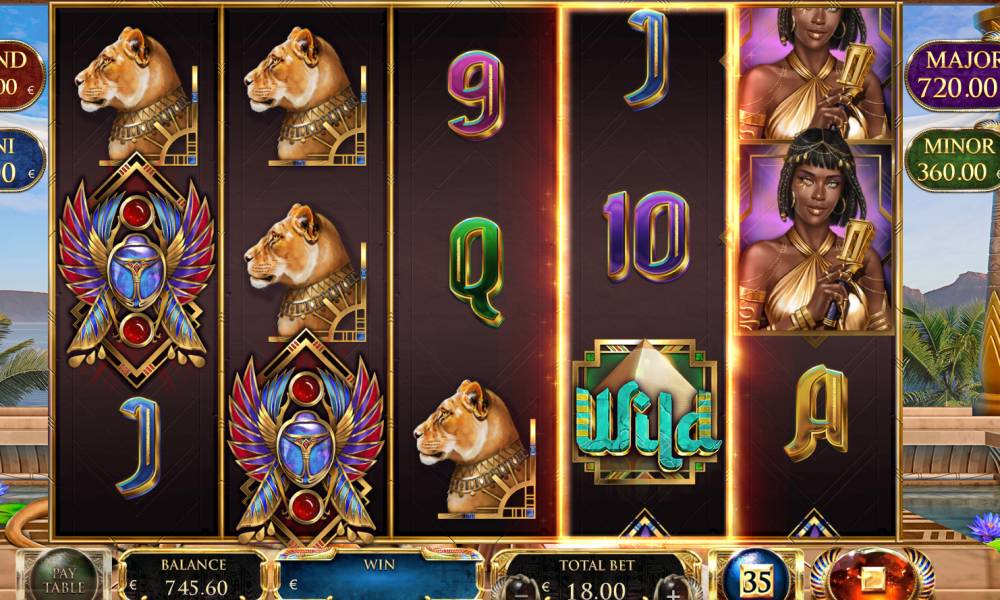The image size is (1000, 600).
Task: Increase the total bet with plus
Action: click(x=673, y=587)
